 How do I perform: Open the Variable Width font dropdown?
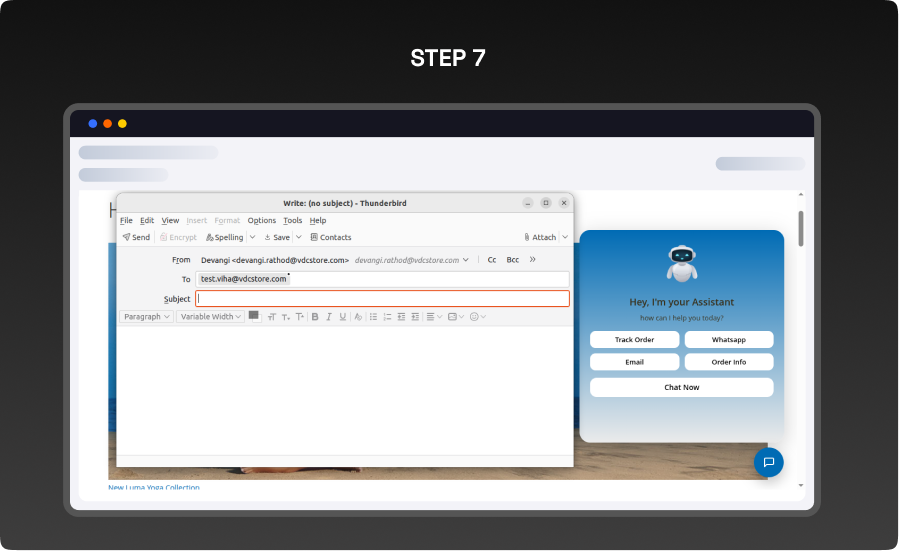tap(210, 317)
